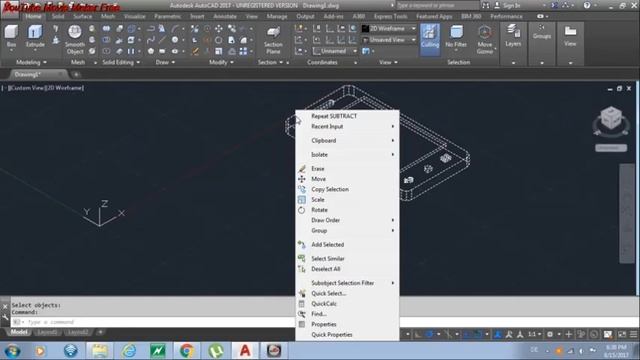Select the Arc draw tool

(x=175, y=29)
